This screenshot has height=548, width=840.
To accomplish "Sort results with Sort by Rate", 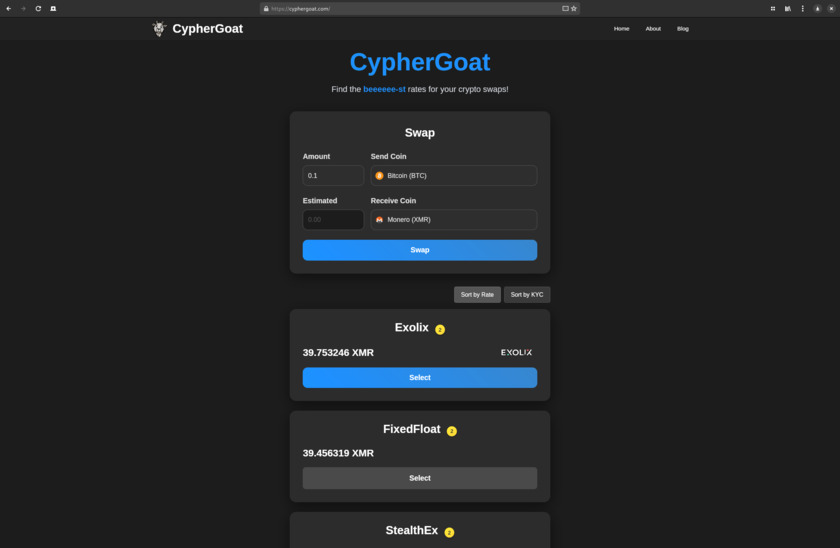I will click(477, 295).
